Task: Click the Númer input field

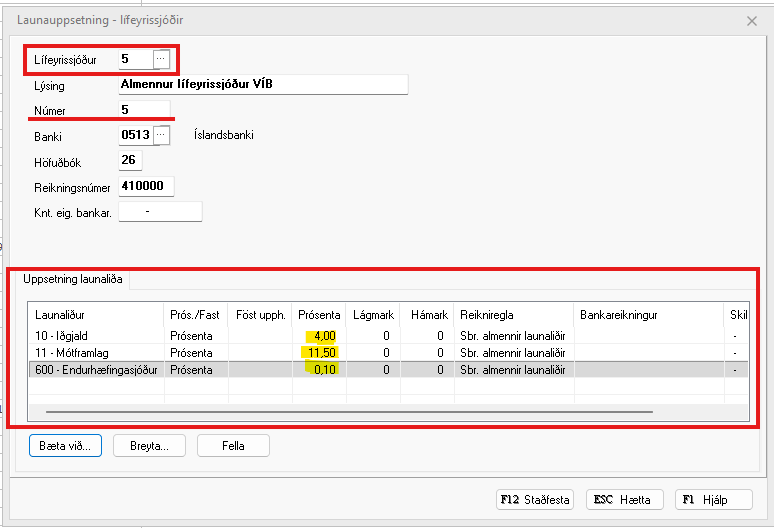Action: [x=144, y=109]
